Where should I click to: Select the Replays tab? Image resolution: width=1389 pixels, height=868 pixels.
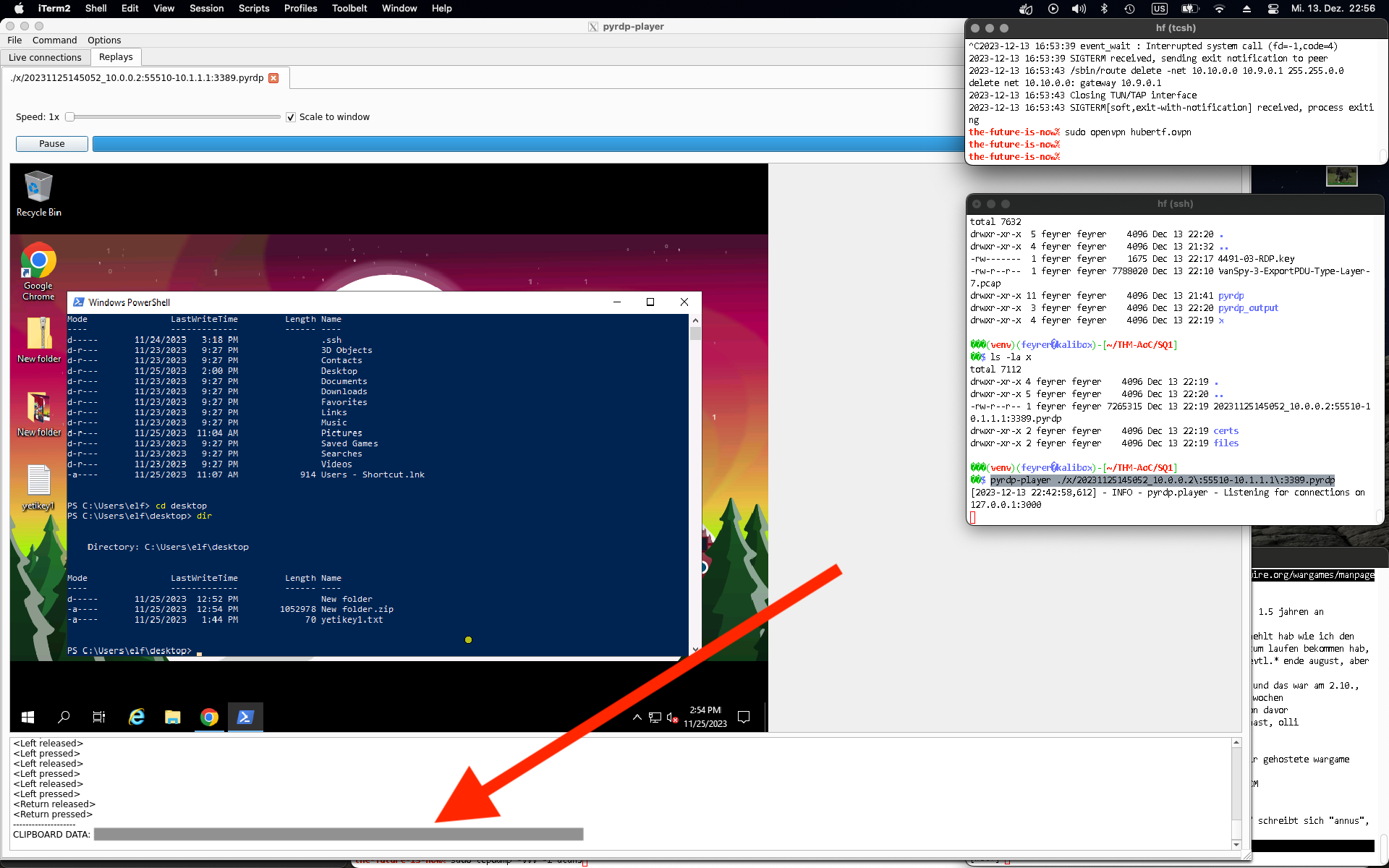click(116, 57)
